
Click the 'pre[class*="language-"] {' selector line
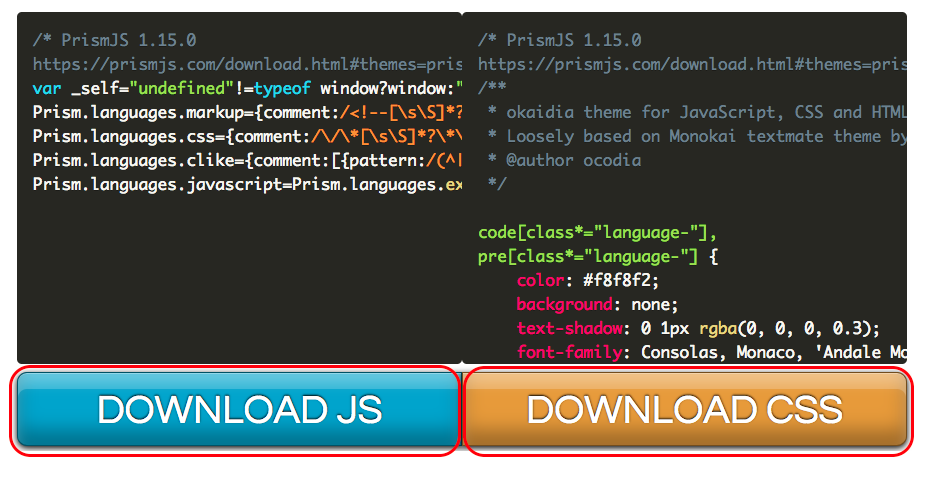coord(598,257)
